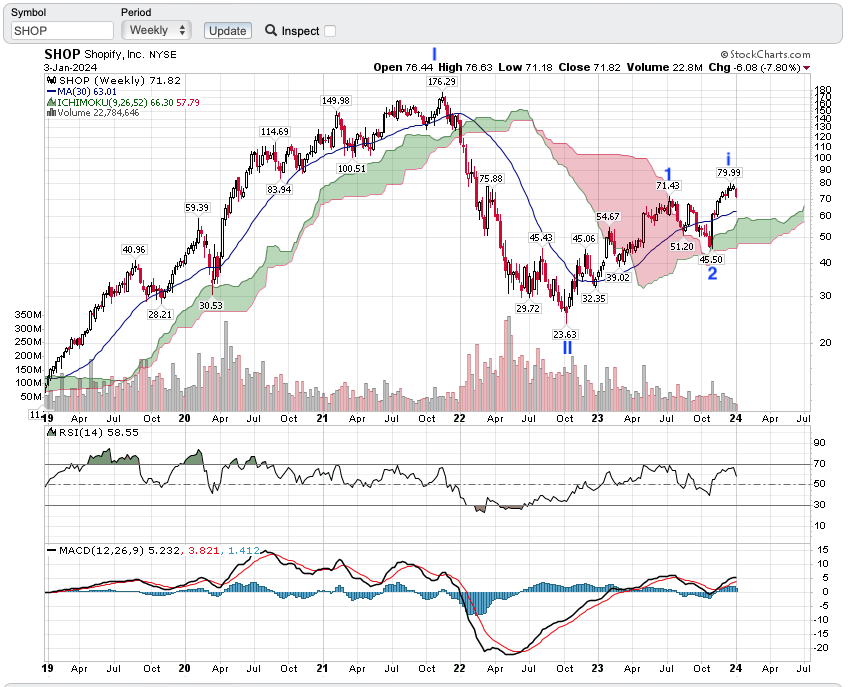The image size is (850, 687).
Task: Click the 100.51 price label
Action: point(352,169)
